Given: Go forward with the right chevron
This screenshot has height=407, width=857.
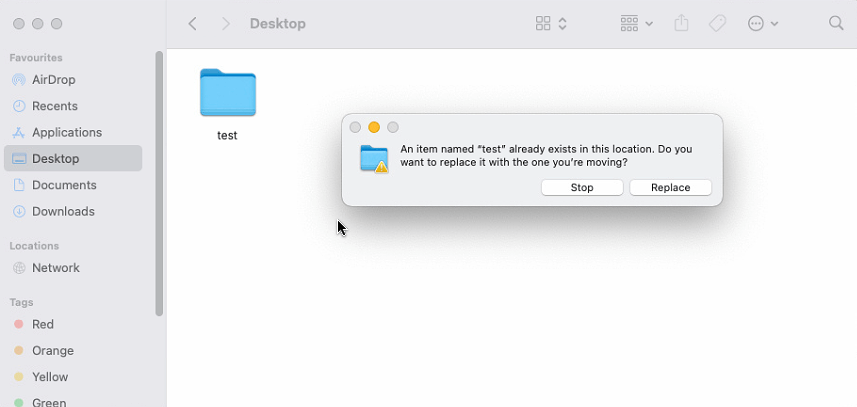Looking at the screenshot, I should pyautogui.click(x=226, y=23).
